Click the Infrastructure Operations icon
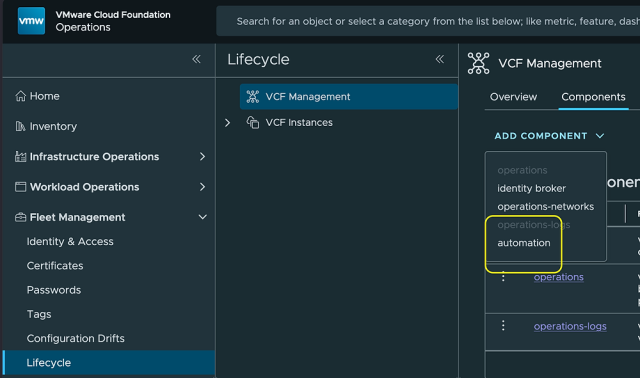Image resolution: width=640 pixels, height=378 pixels. click(20, 156)
